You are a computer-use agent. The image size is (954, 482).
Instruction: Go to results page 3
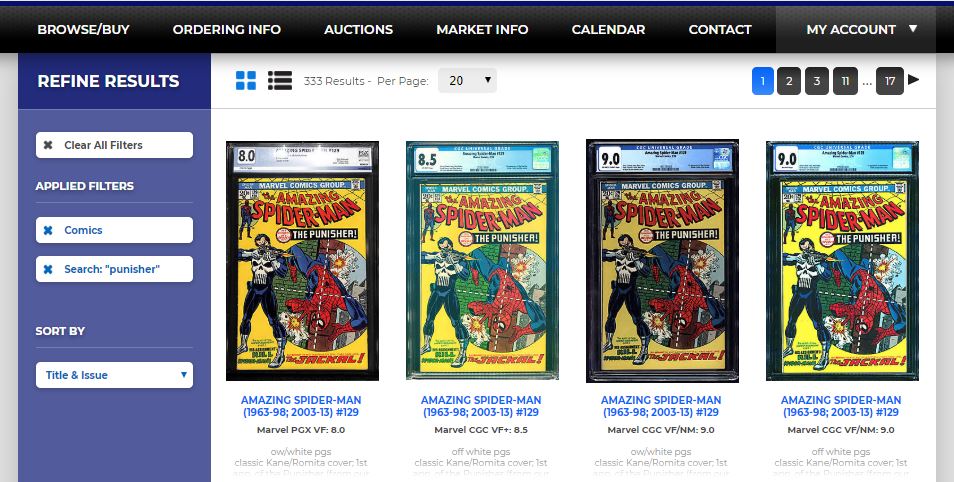tap(817, 81)
